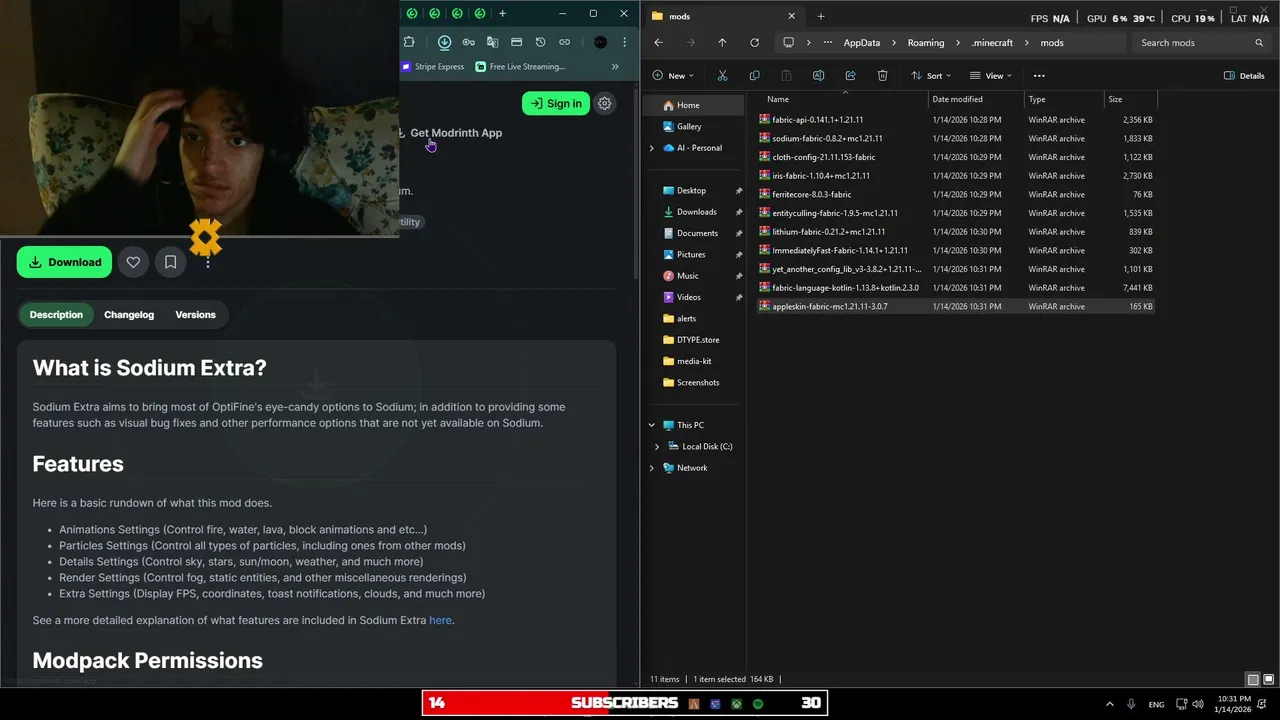Click the Cut scissors icon in Explorer

pyautogui.click(x=722, y=75)
